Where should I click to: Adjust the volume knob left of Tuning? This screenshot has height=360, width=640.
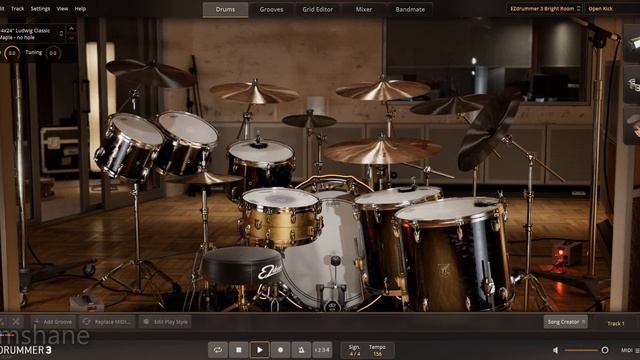tap(12, 53)
